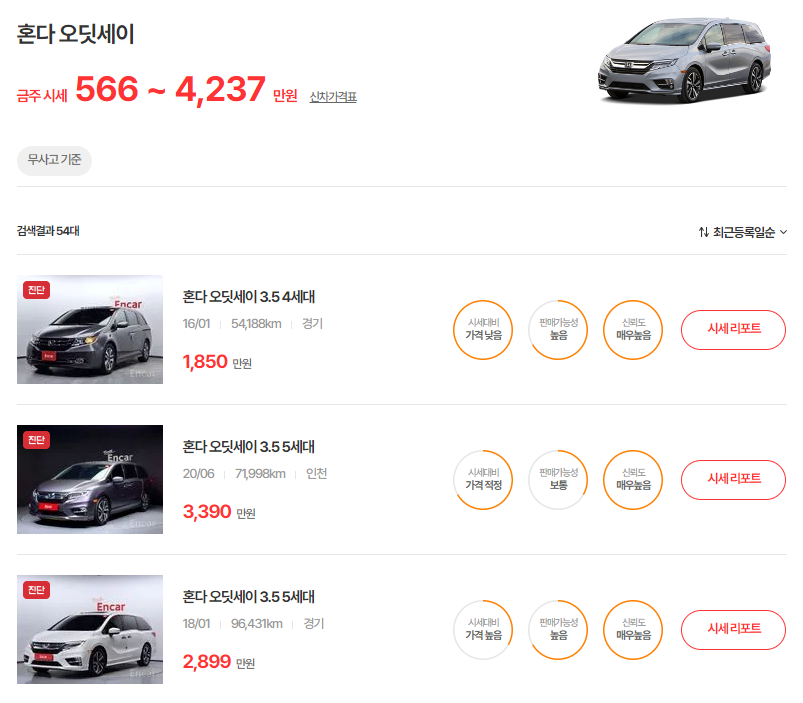Click the 신뢰도 매우높음 circle for the first listing
The image size is (803, 703).
[x=633, y=330]
